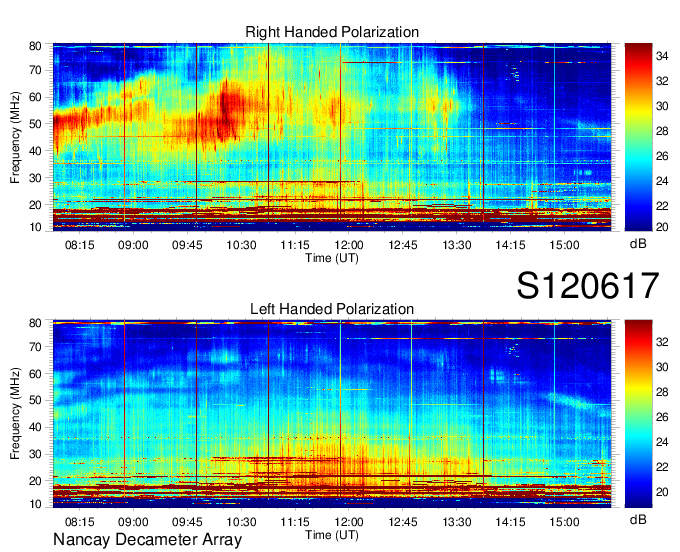
Task: Click the 08:15 tick of the right-handed plot
Action: pyautogui.click(x=79, y=245)
